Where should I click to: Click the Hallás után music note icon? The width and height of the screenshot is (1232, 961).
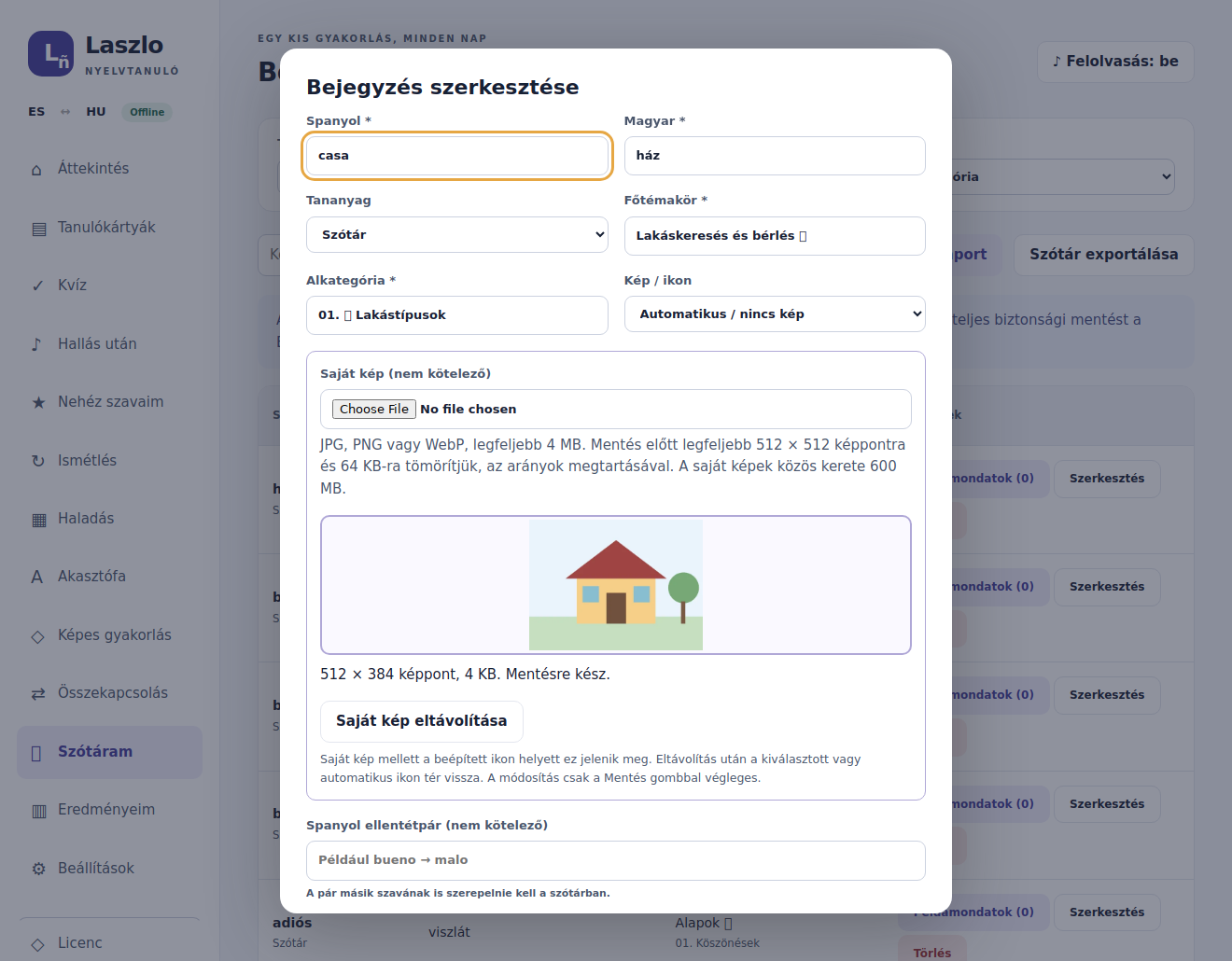[x=37, y=344]
